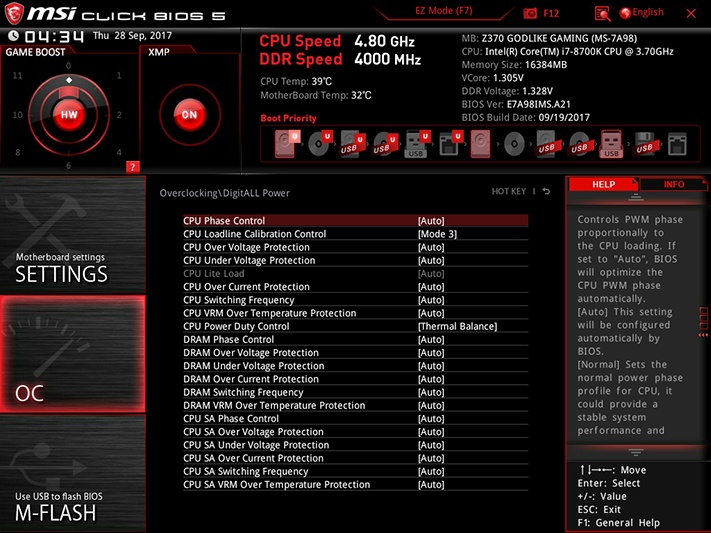Image resolution: width=711 pixels, height=533 pixels.
Task: Change CPU Loadline Calibration Control [Mode 3]
Action: [437, 234]
